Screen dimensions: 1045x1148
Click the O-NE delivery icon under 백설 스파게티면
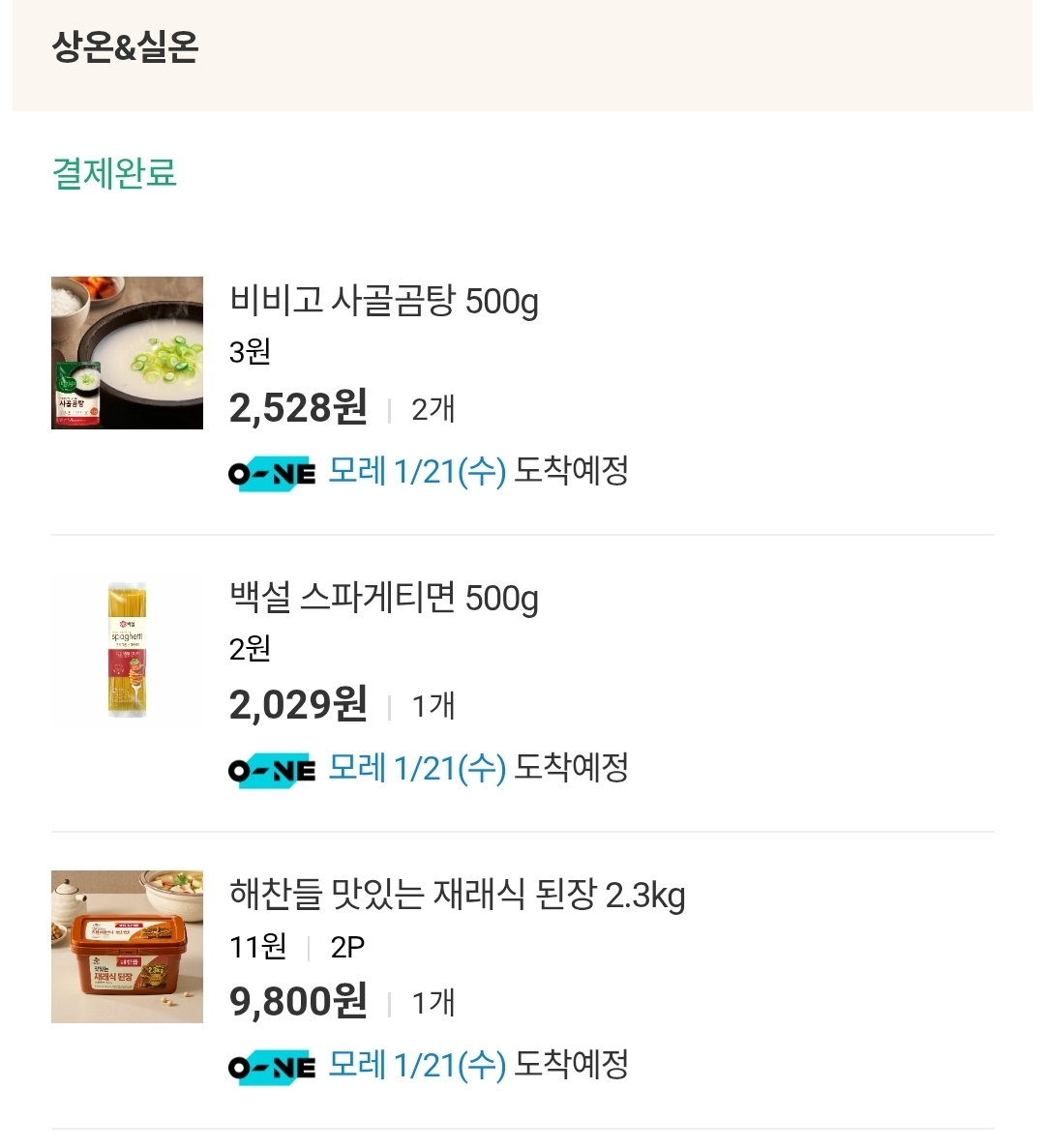[272, 771]
